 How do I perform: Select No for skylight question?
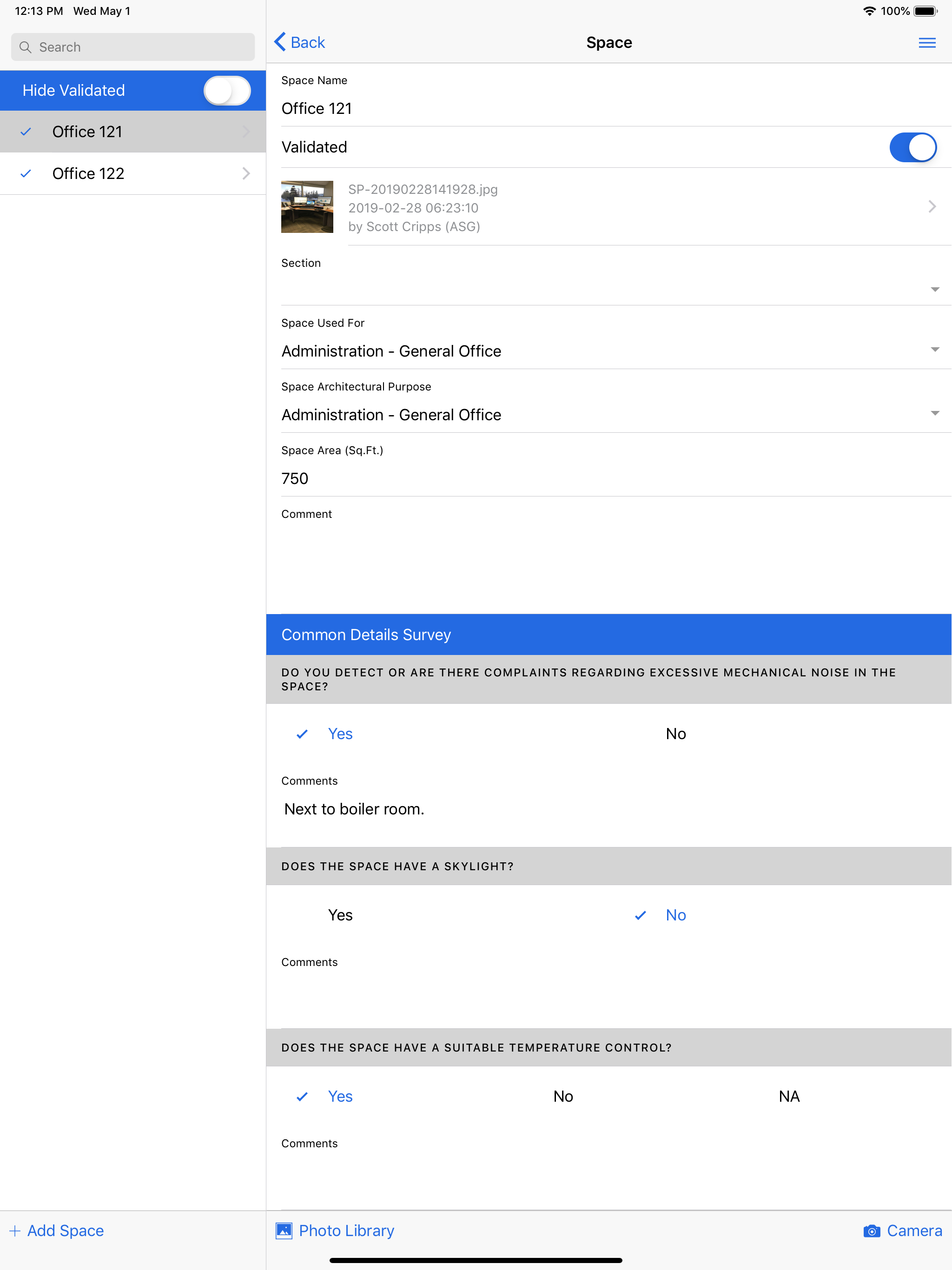pos(676,915)
